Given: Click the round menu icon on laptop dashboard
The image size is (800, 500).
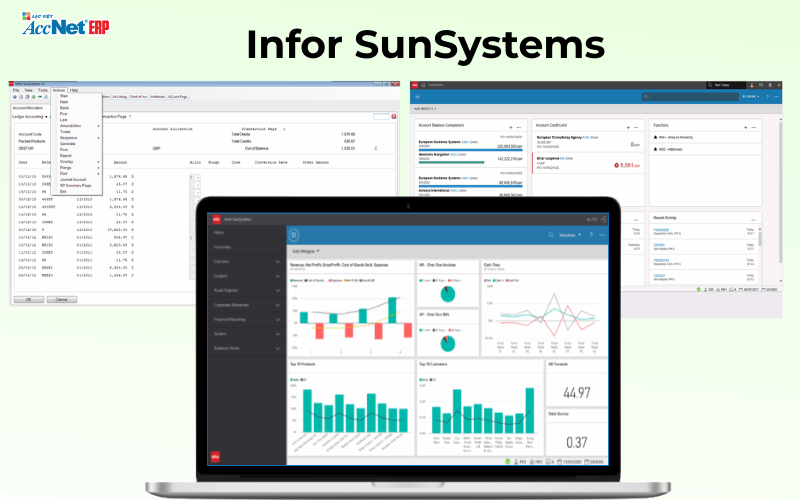Looking at the screenshot, I should point(294,235).
